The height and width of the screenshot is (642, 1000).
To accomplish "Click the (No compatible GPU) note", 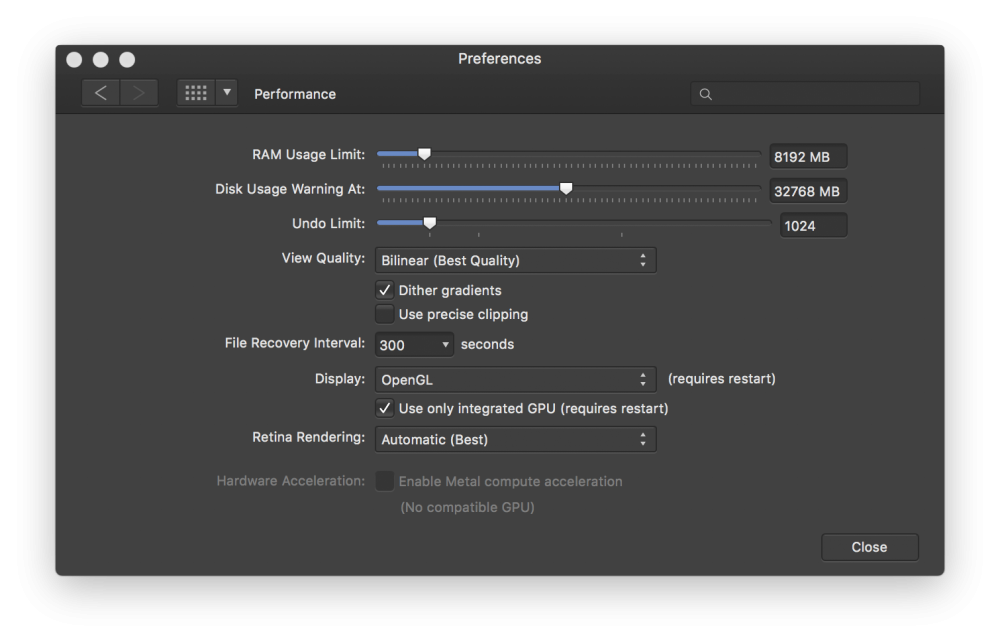I will (x=467, y=507).
